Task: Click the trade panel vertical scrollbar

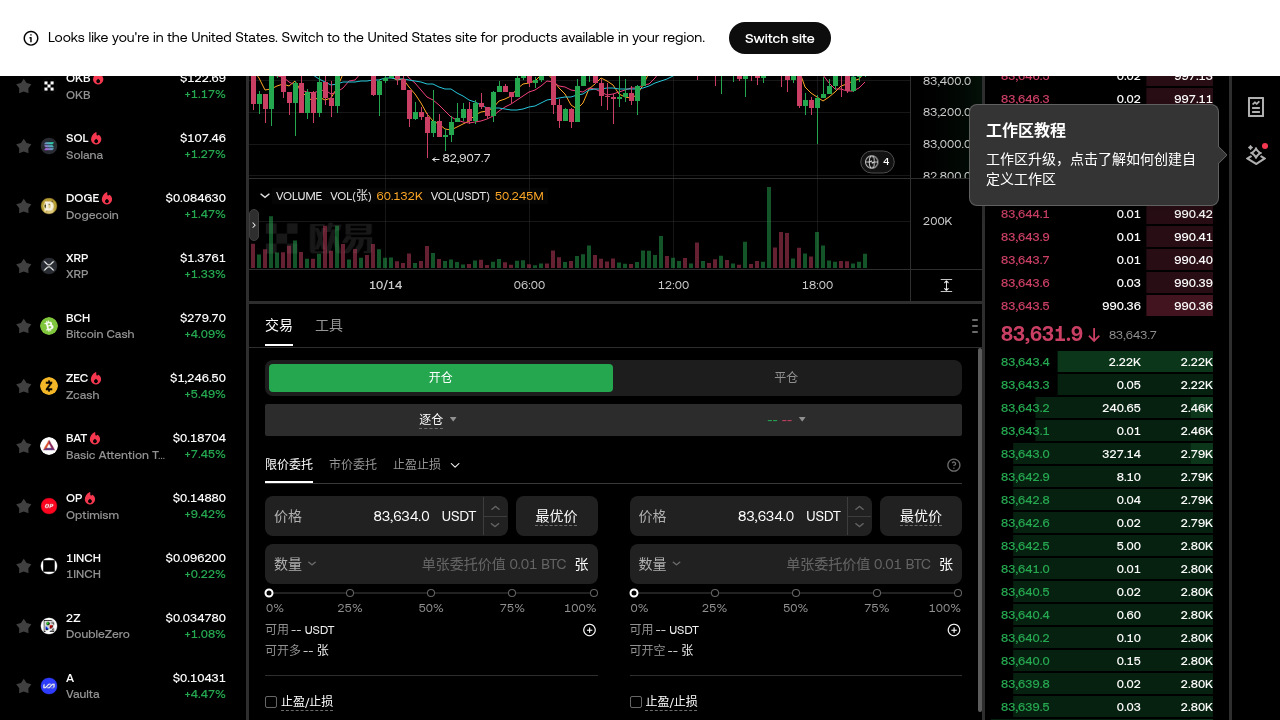Action: [x=979, y=530]
